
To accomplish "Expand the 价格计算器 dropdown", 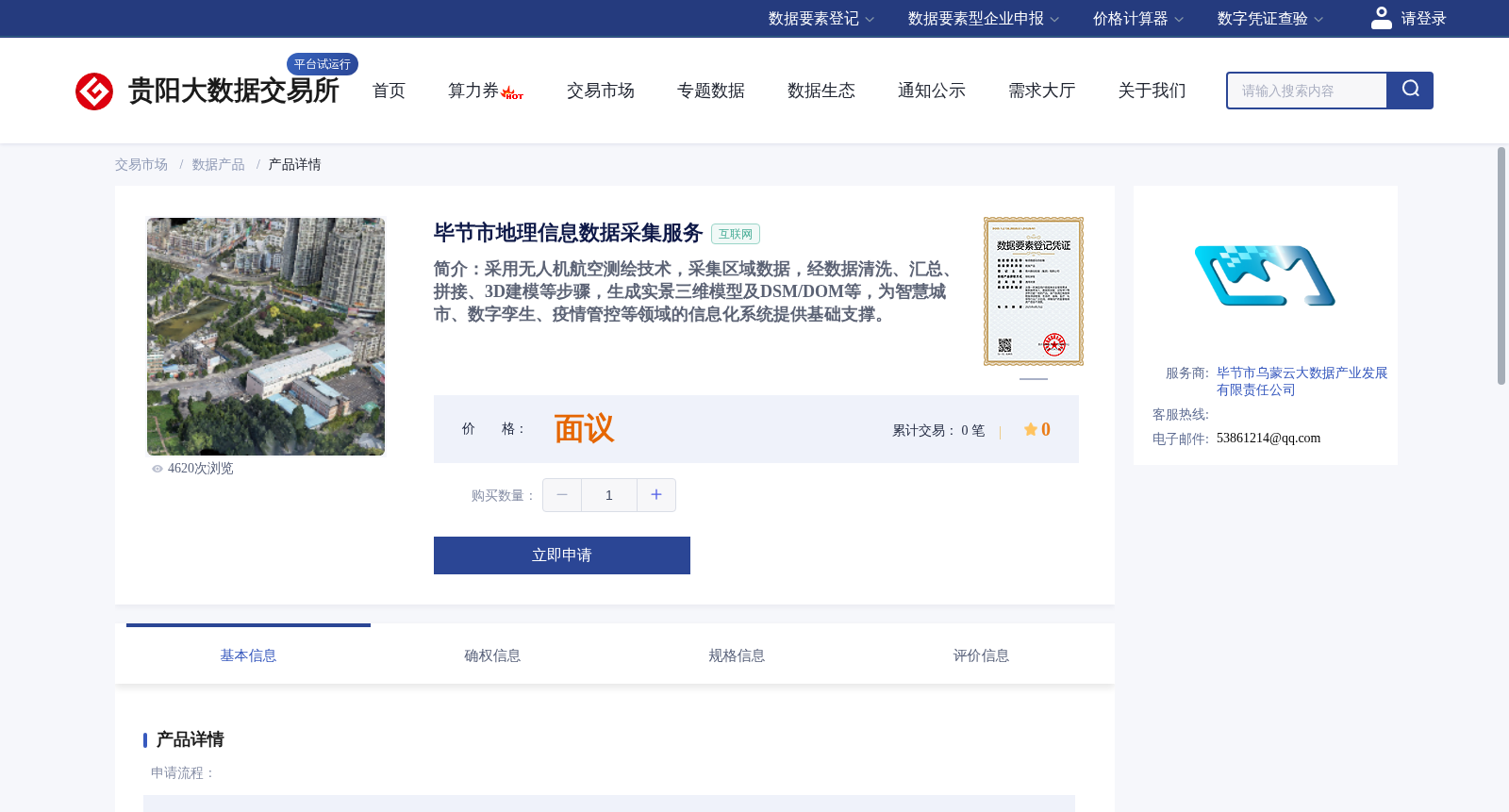I will point(1137,19).
